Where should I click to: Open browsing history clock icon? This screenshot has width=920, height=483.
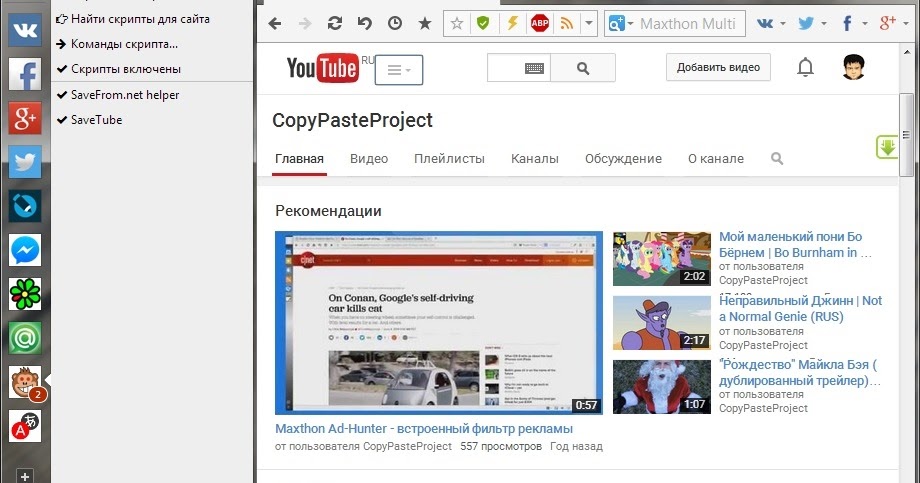pos(395,23)
